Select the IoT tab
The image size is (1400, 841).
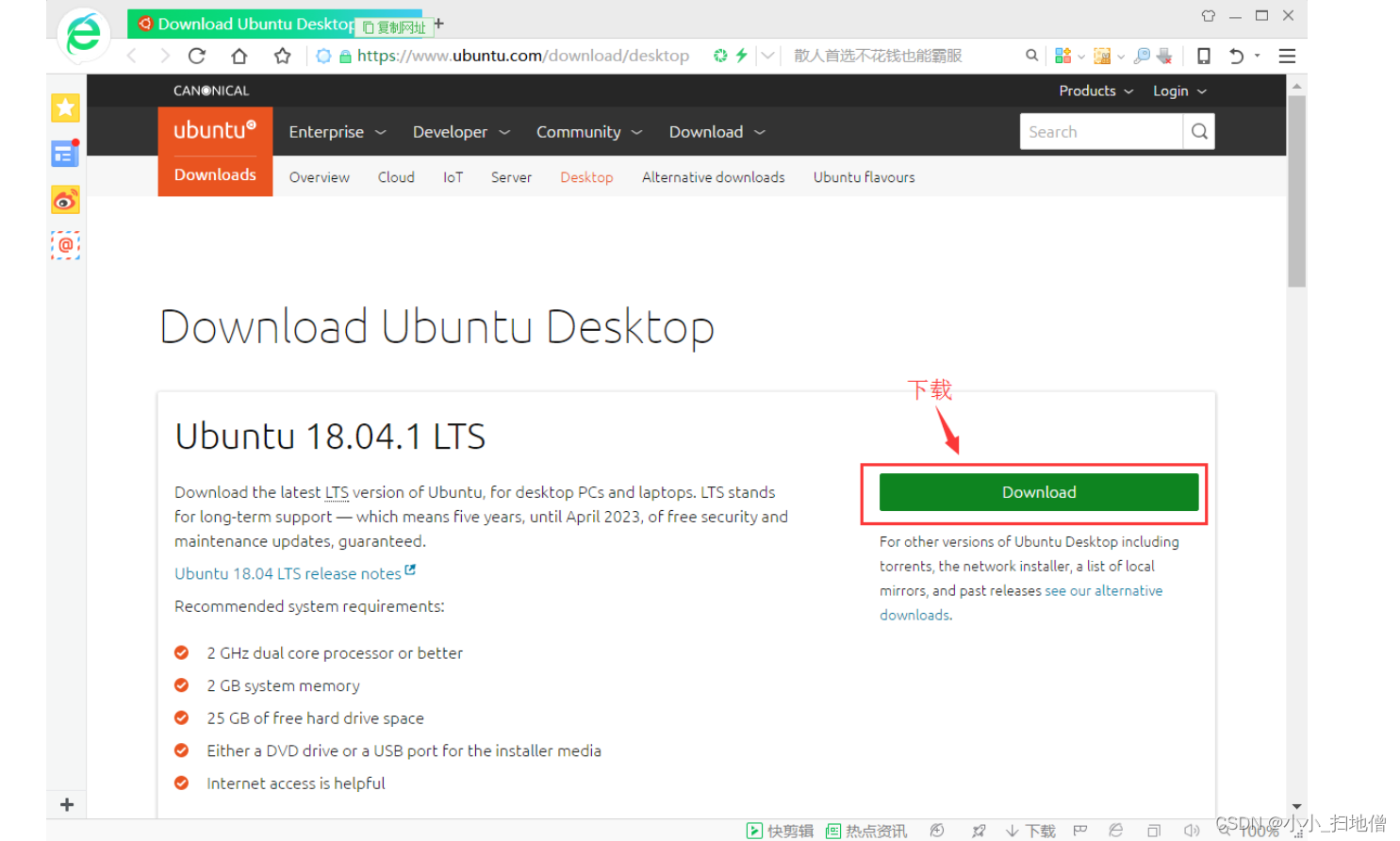(x=453, y=177)
